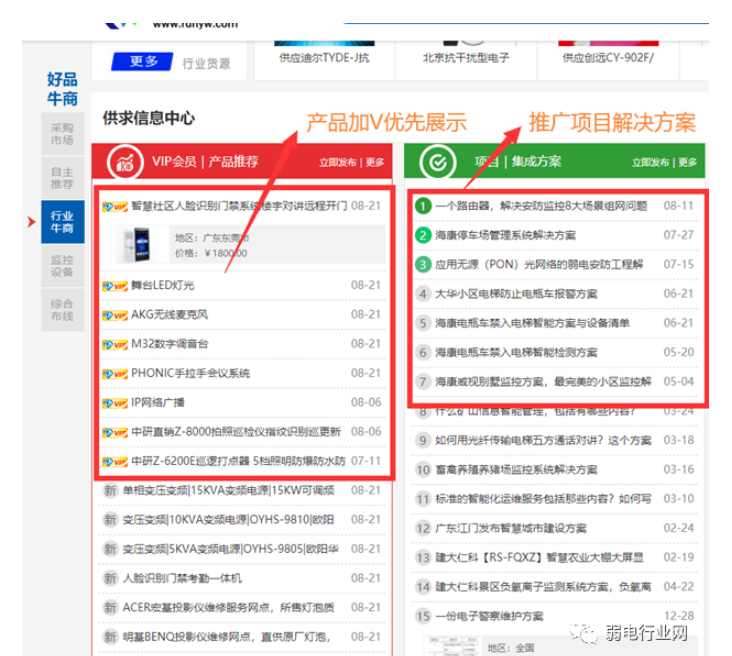Open the M32数字调音台 listing
The width and height of the screenshot is (732, 656).
[170, 344]
